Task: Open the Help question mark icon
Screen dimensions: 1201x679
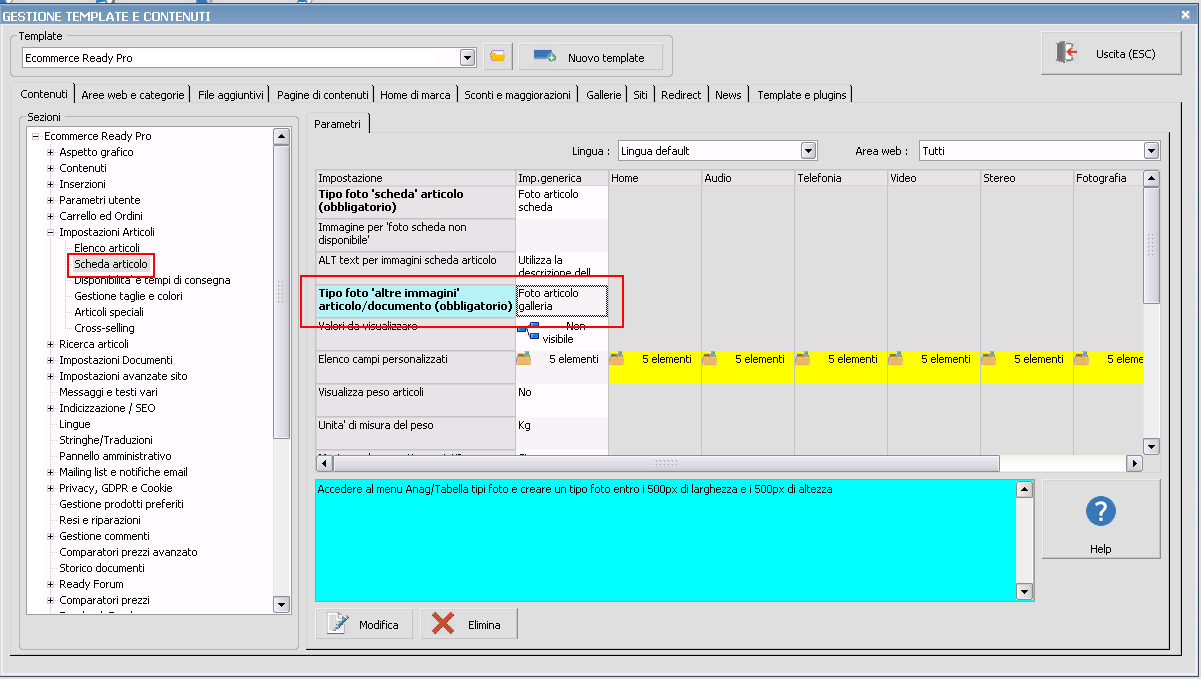Action: click(1101, 511)
